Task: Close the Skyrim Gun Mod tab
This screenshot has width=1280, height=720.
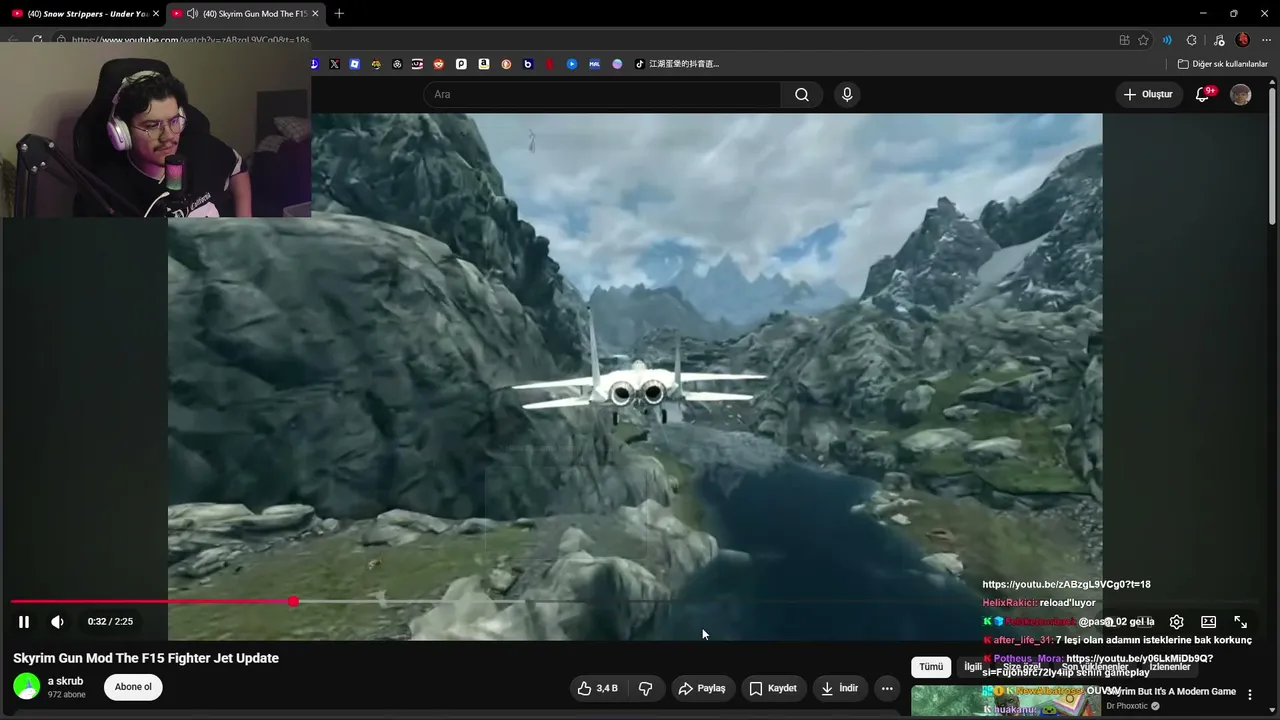Action: pos(315,14)
